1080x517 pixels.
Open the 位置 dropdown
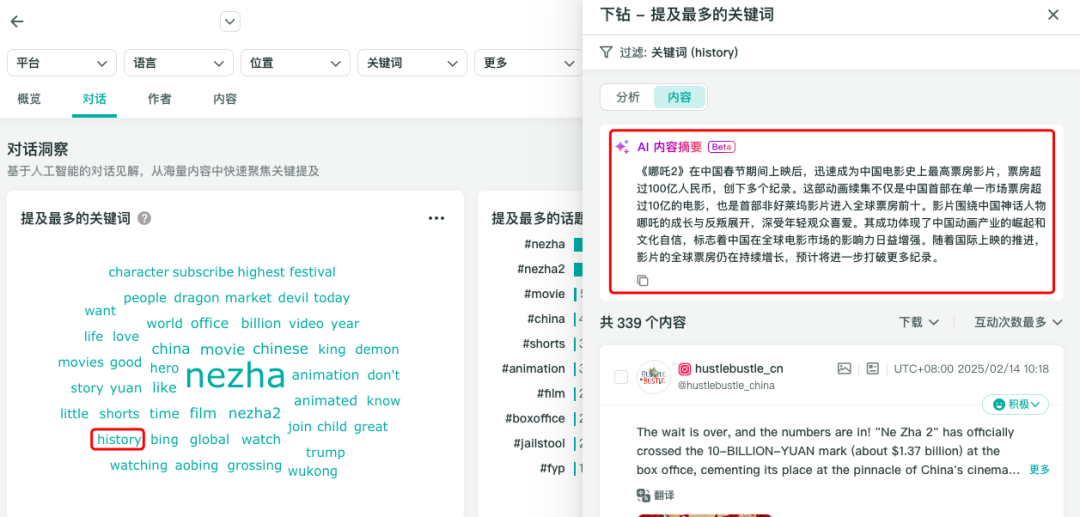point(295,63)
